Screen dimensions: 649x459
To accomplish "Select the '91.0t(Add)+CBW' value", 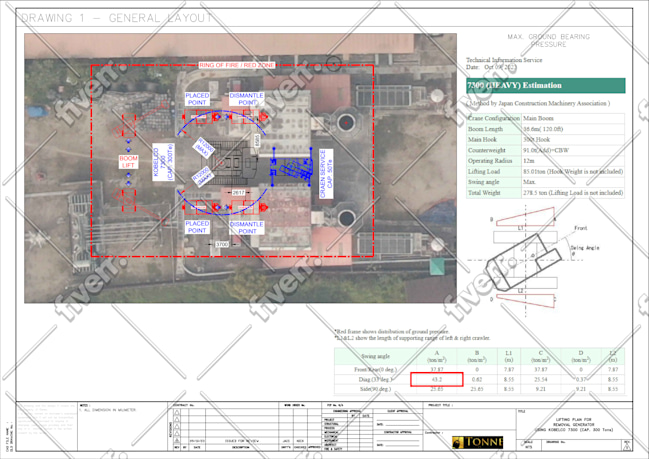I will 546,150.
